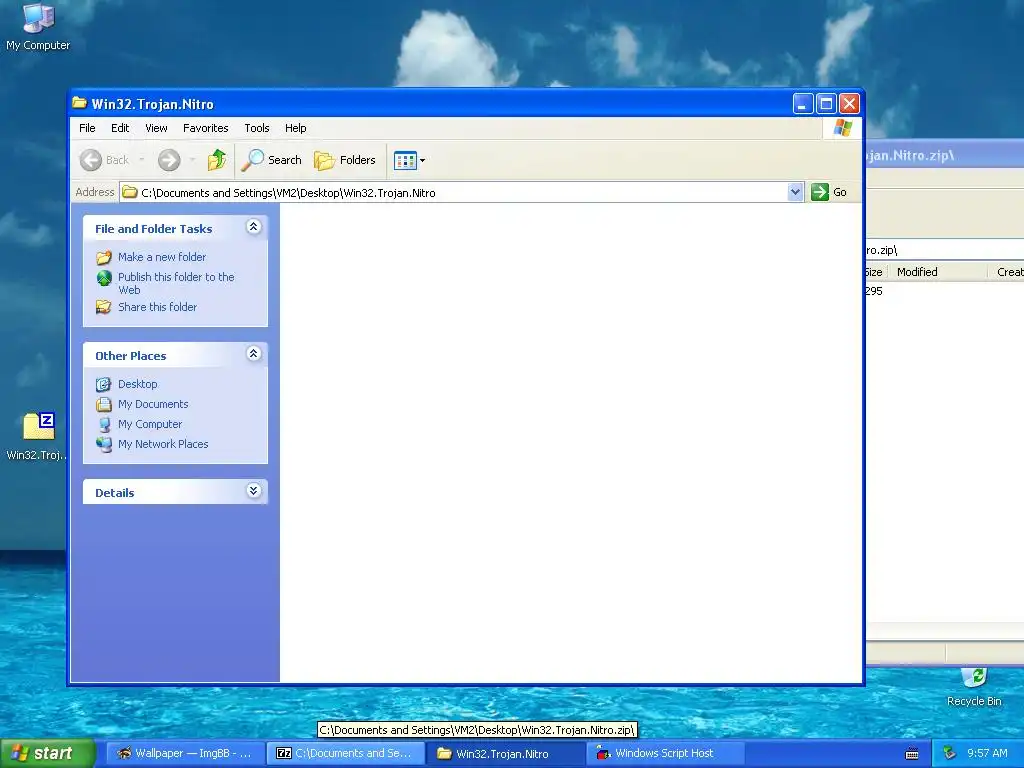The width and height of the screenshot is (1024, 768).
Task: Minimize the Win32.Trojan.Nitro window
Action: pos(803,104)
